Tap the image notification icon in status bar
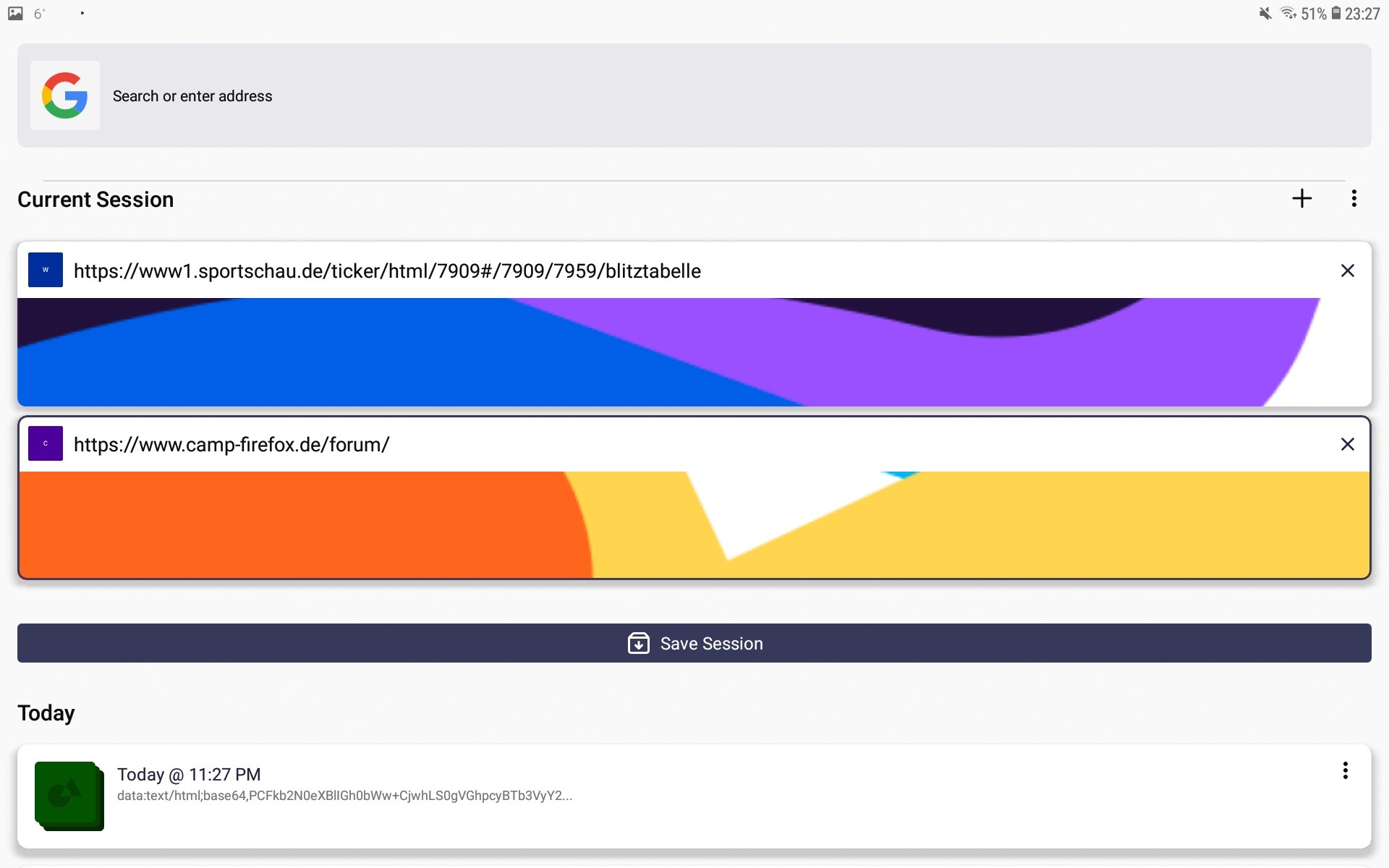Screen dimensions: 1389x868 point(15,13)
